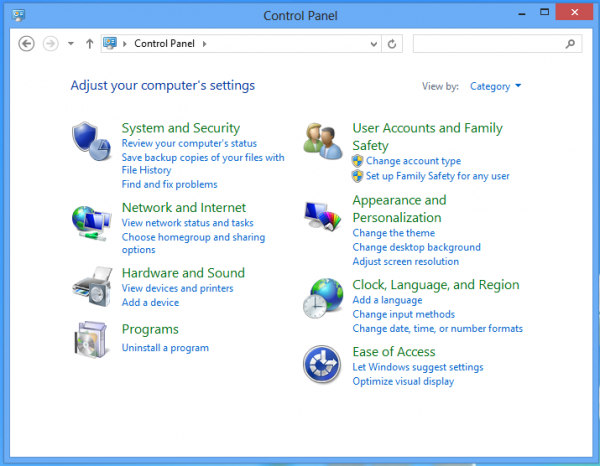The width and height of the screenshot is (600, 466).
Task: Click the Uninstall a program link
Action: [x=165, y=348]
